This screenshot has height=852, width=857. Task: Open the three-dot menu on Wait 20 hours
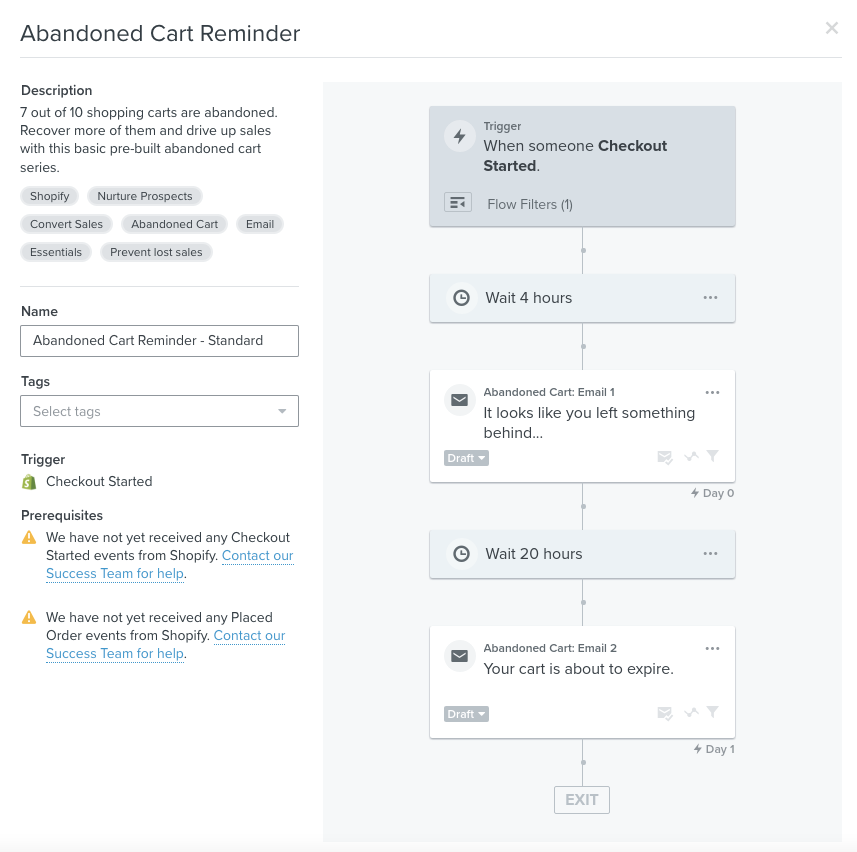tap(710, 554)
